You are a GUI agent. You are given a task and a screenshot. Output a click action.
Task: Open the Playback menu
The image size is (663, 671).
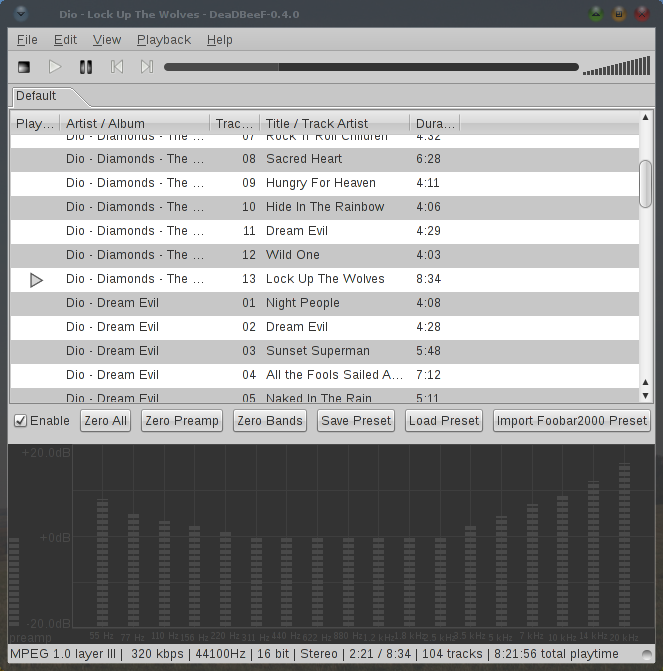click(x=164, y=40)
